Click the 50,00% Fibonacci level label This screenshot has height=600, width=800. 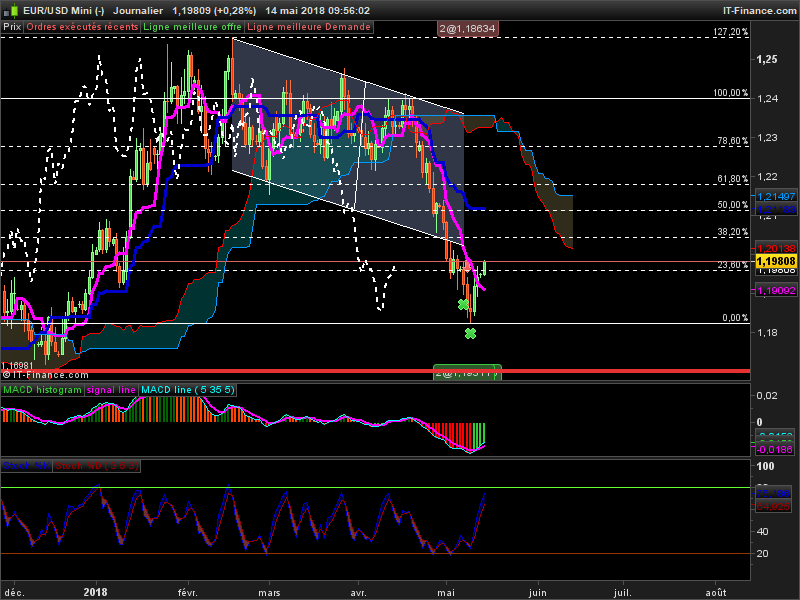point(733,205)
